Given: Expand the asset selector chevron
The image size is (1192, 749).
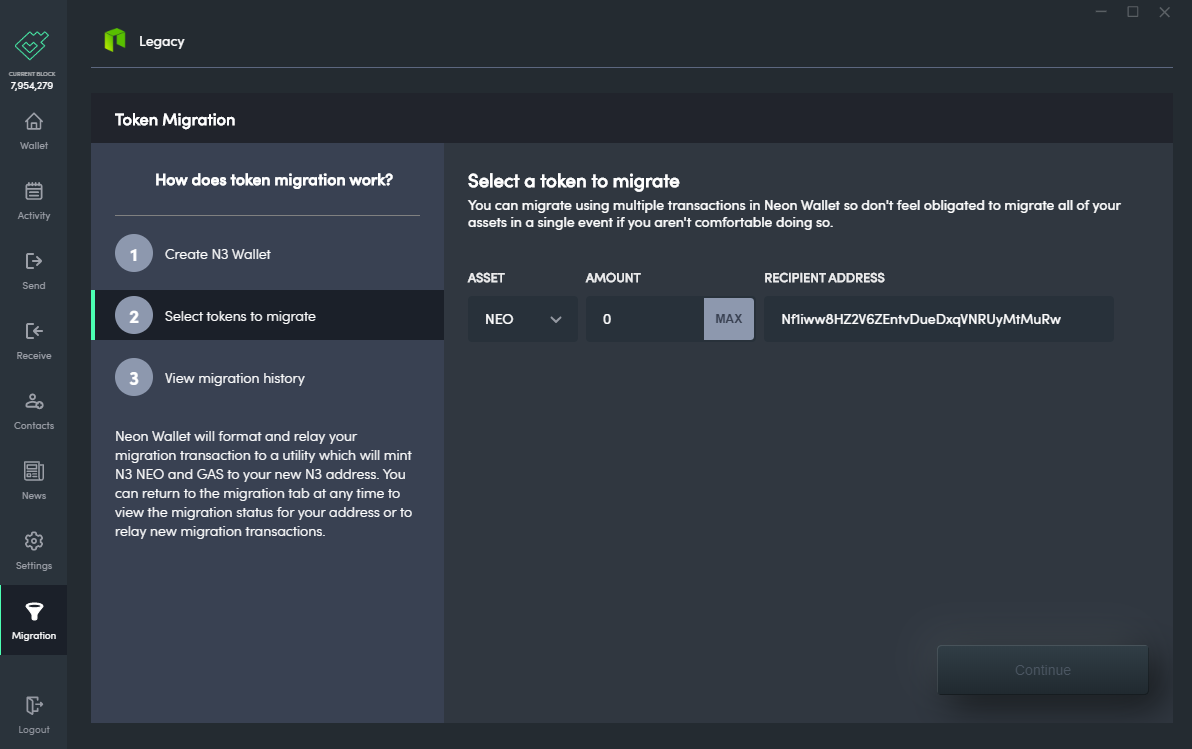Looking at the screenshot, I should 557,318.
